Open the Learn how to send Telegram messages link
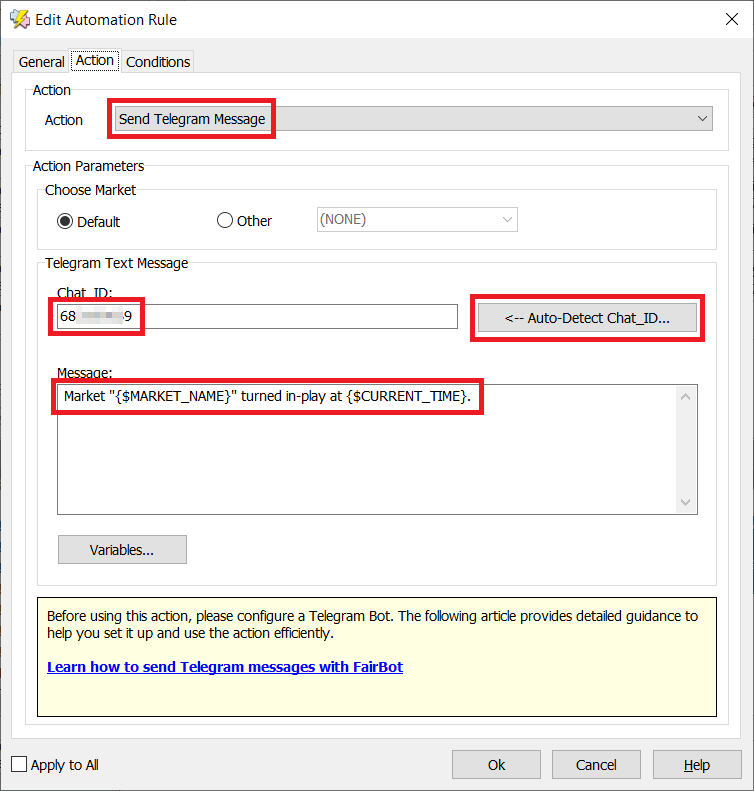Viewport: 754px width, 791px height. 225,667
